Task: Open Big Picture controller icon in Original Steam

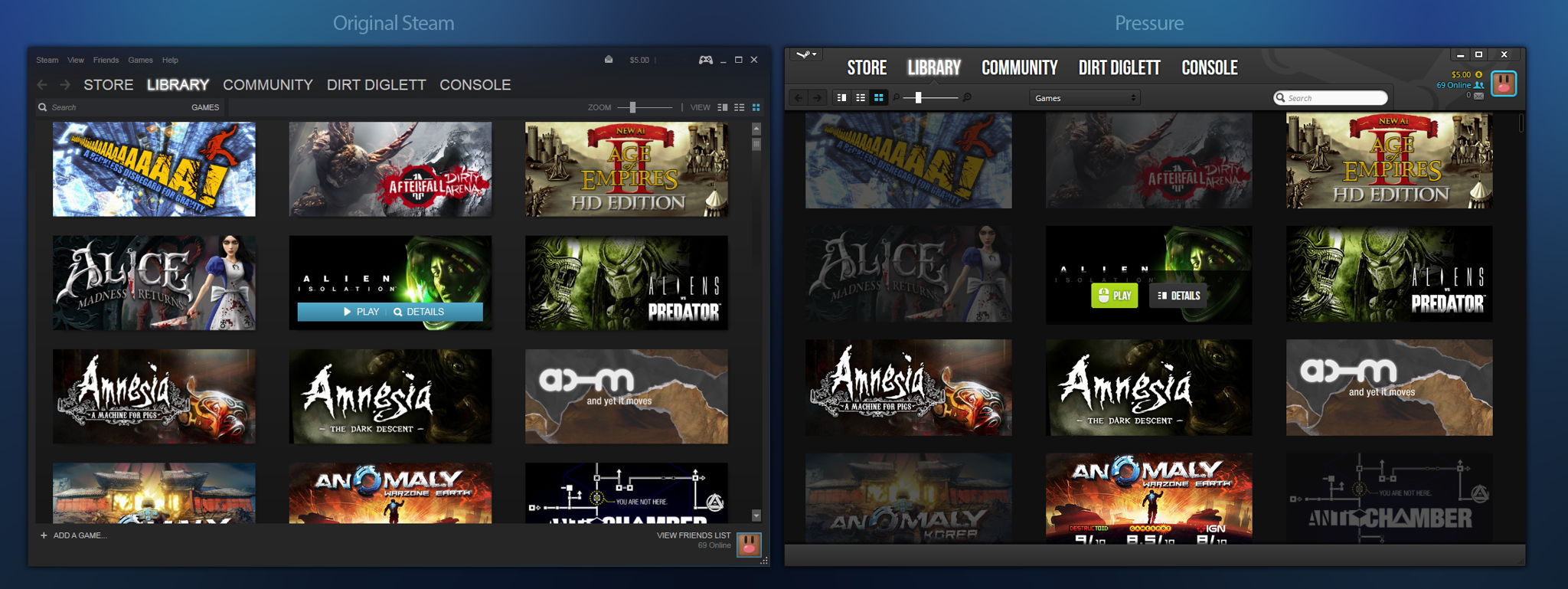Action: [x=705, y=60]
